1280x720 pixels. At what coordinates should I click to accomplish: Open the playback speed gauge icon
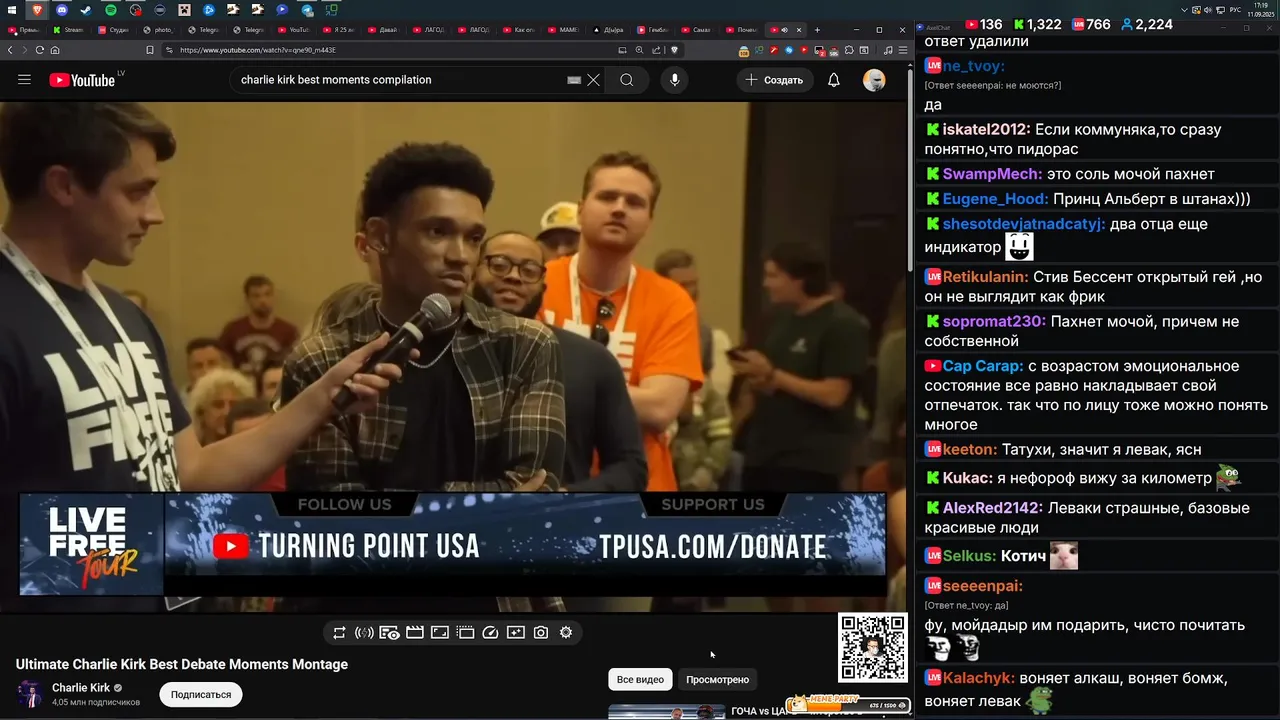(x=490, y=633)
